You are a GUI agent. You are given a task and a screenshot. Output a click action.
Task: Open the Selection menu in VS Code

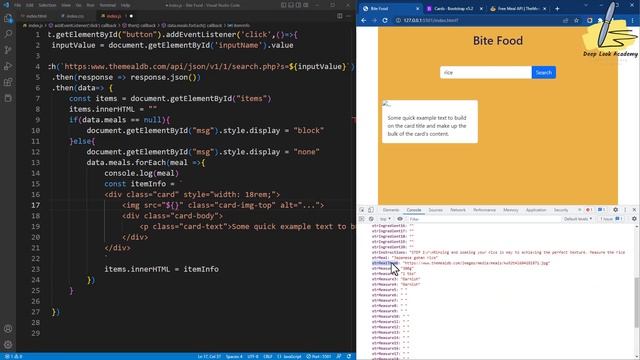click(47, 5)
